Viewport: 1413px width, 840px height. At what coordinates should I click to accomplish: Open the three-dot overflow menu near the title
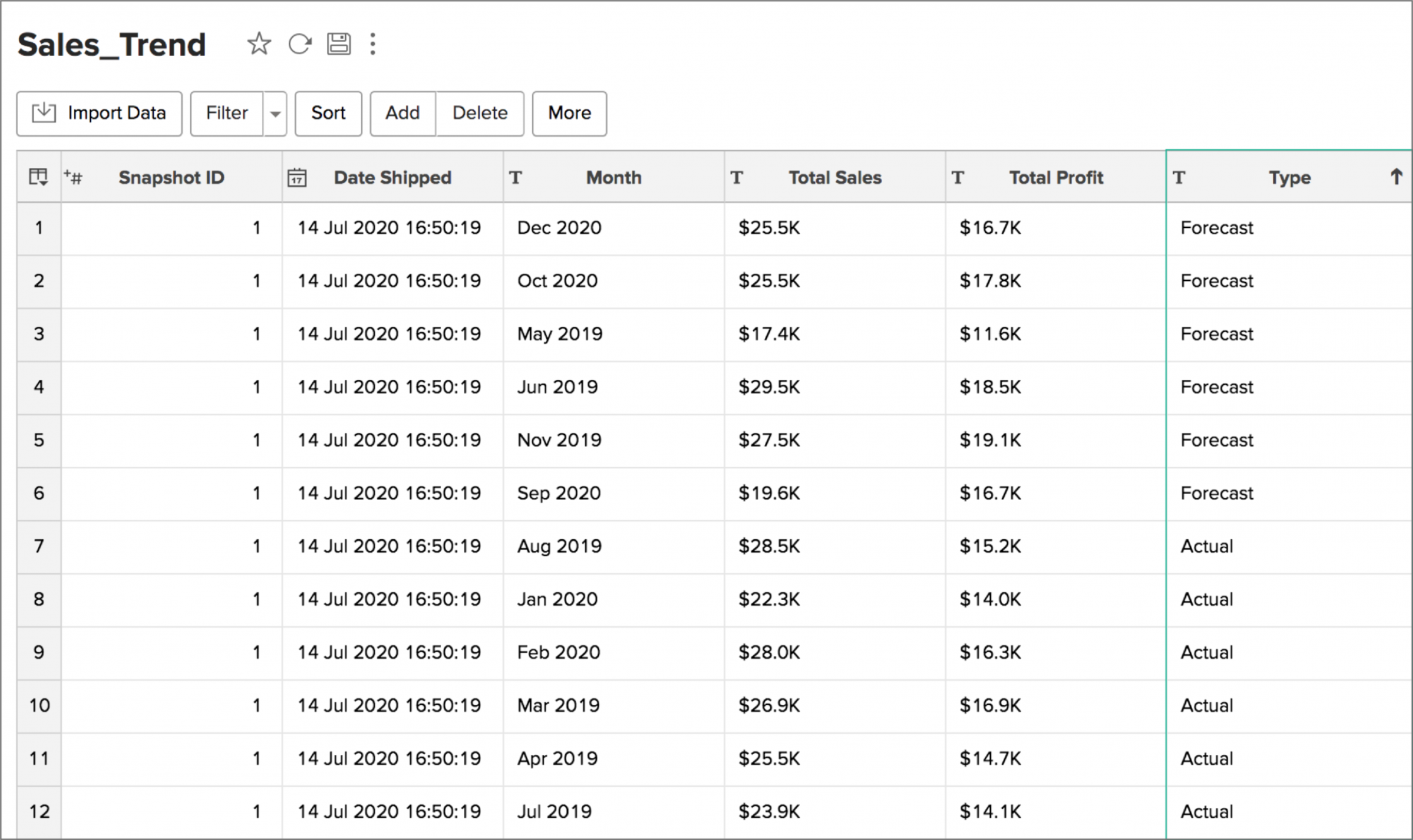373,44
